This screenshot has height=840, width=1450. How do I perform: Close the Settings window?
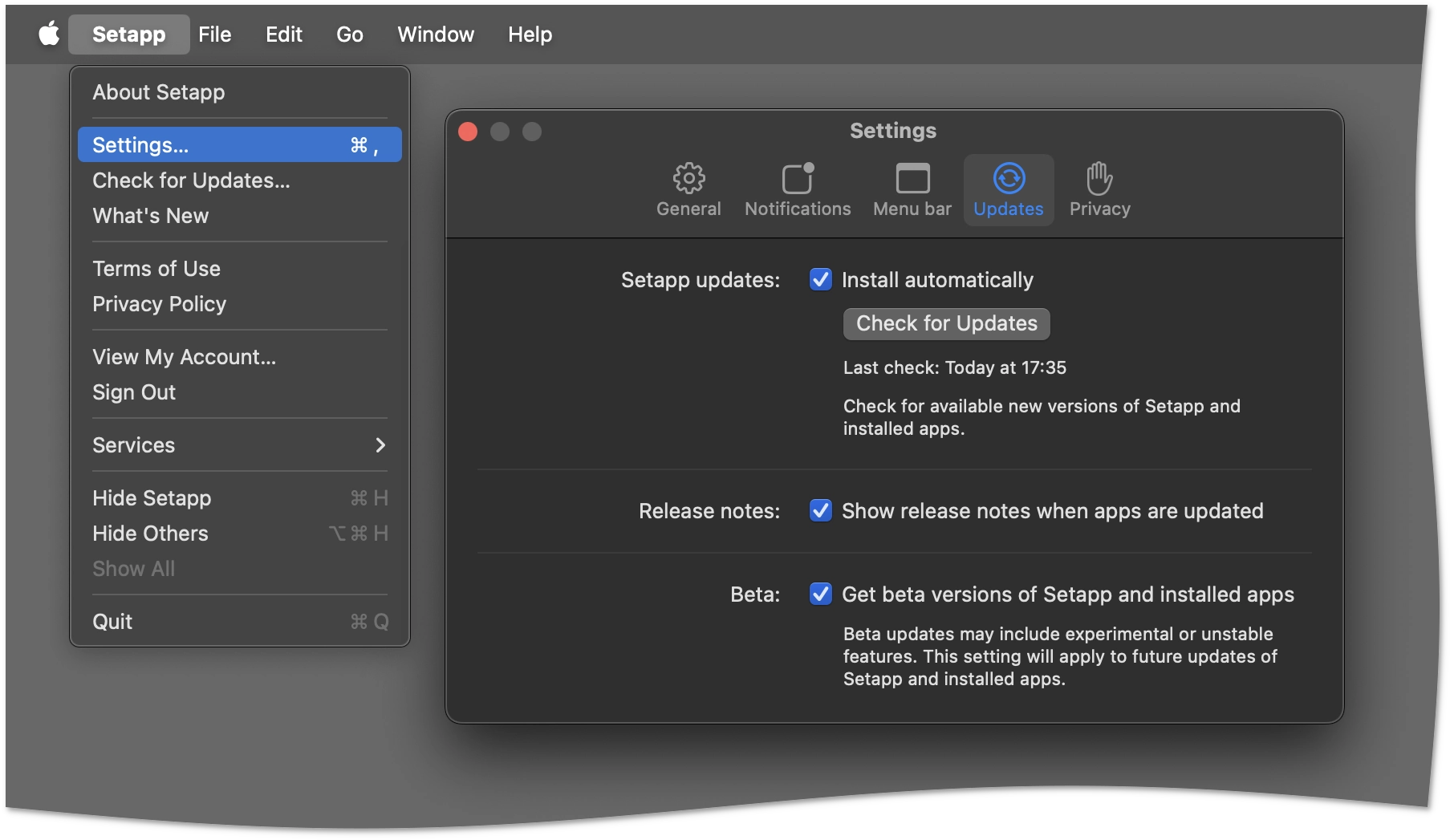pos(468,132)
